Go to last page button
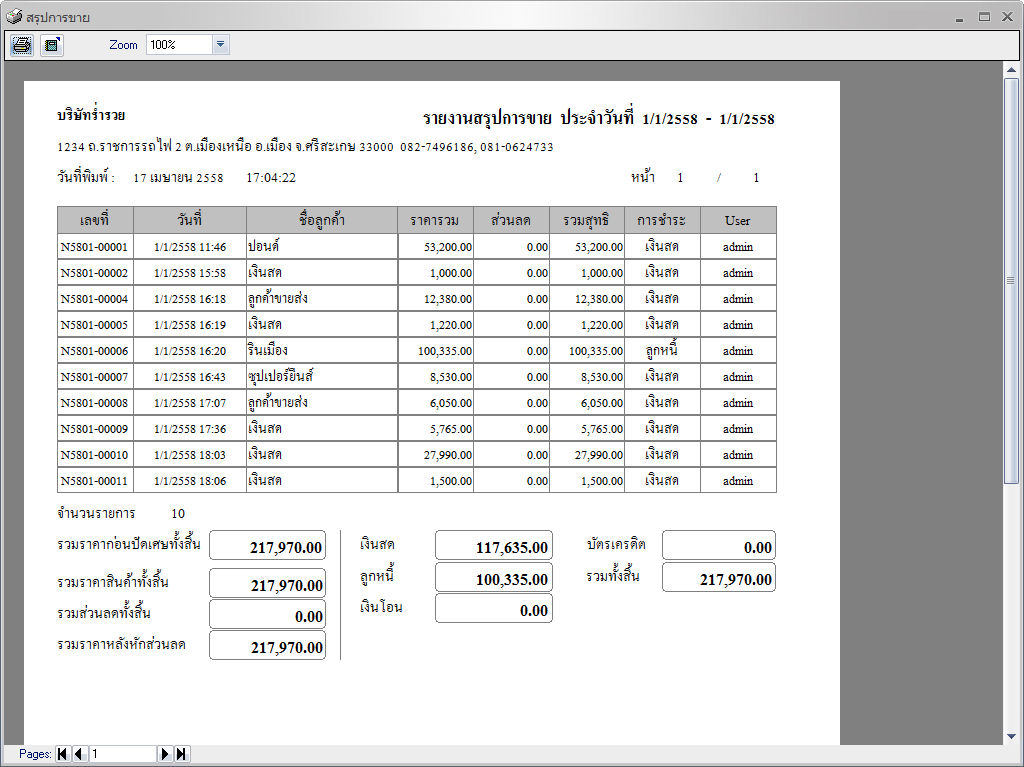1024x767 pixels. click(182, 754)
